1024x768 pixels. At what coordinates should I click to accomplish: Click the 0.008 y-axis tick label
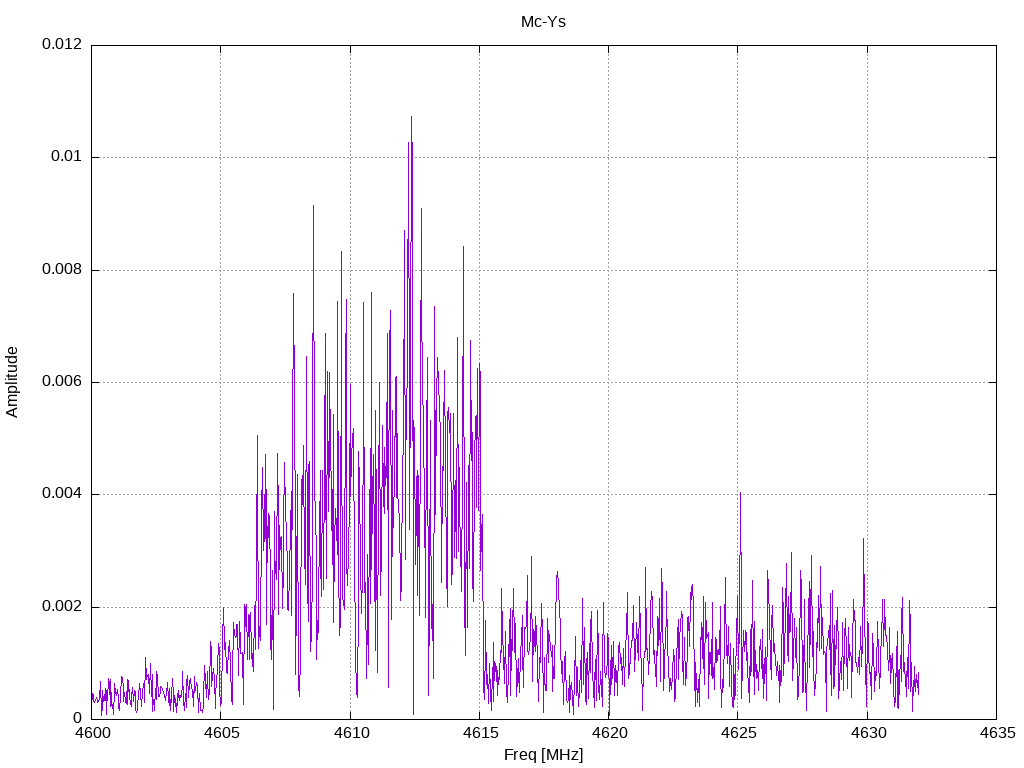coord(63,269)
